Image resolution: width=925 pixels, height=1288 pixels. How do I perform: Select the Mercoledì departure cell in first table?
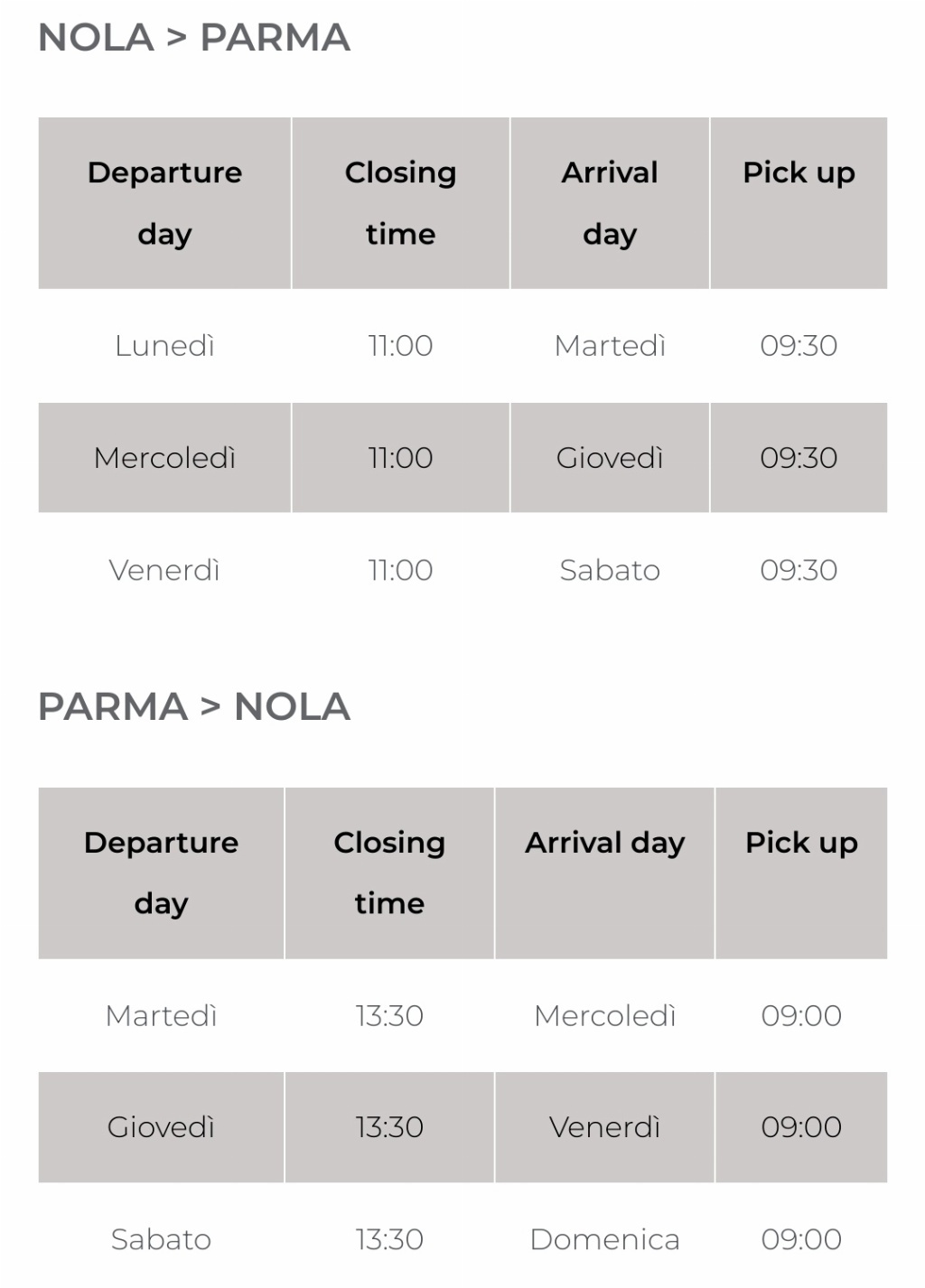(x=164, y=458)
